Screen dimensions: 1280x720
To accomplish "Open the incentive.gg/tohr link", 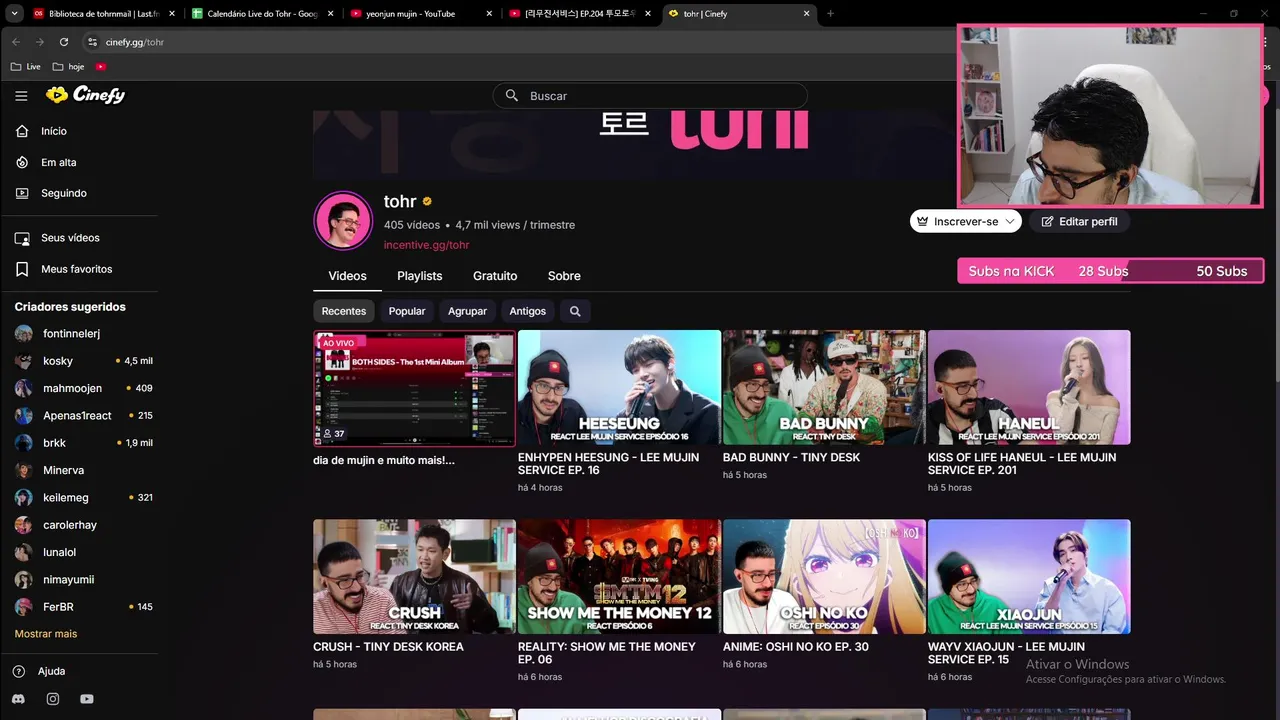I will click(426, 245).
